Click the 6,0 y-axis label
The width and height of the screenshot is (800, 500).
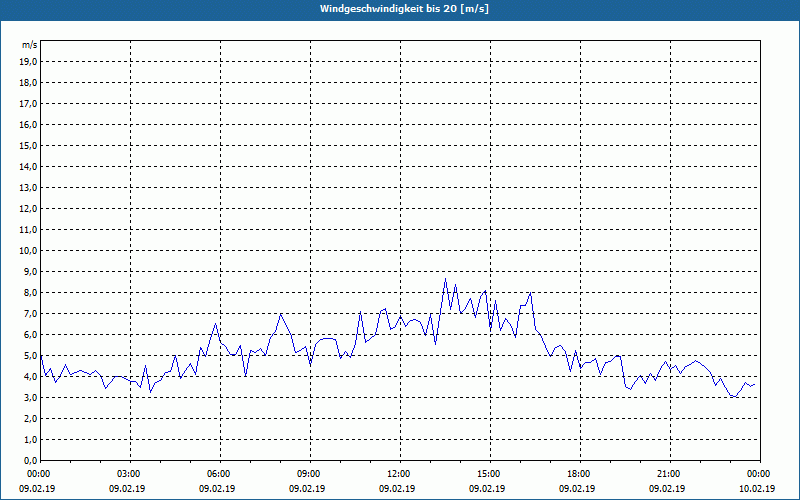pyautogui.click(x=30, y=334)
